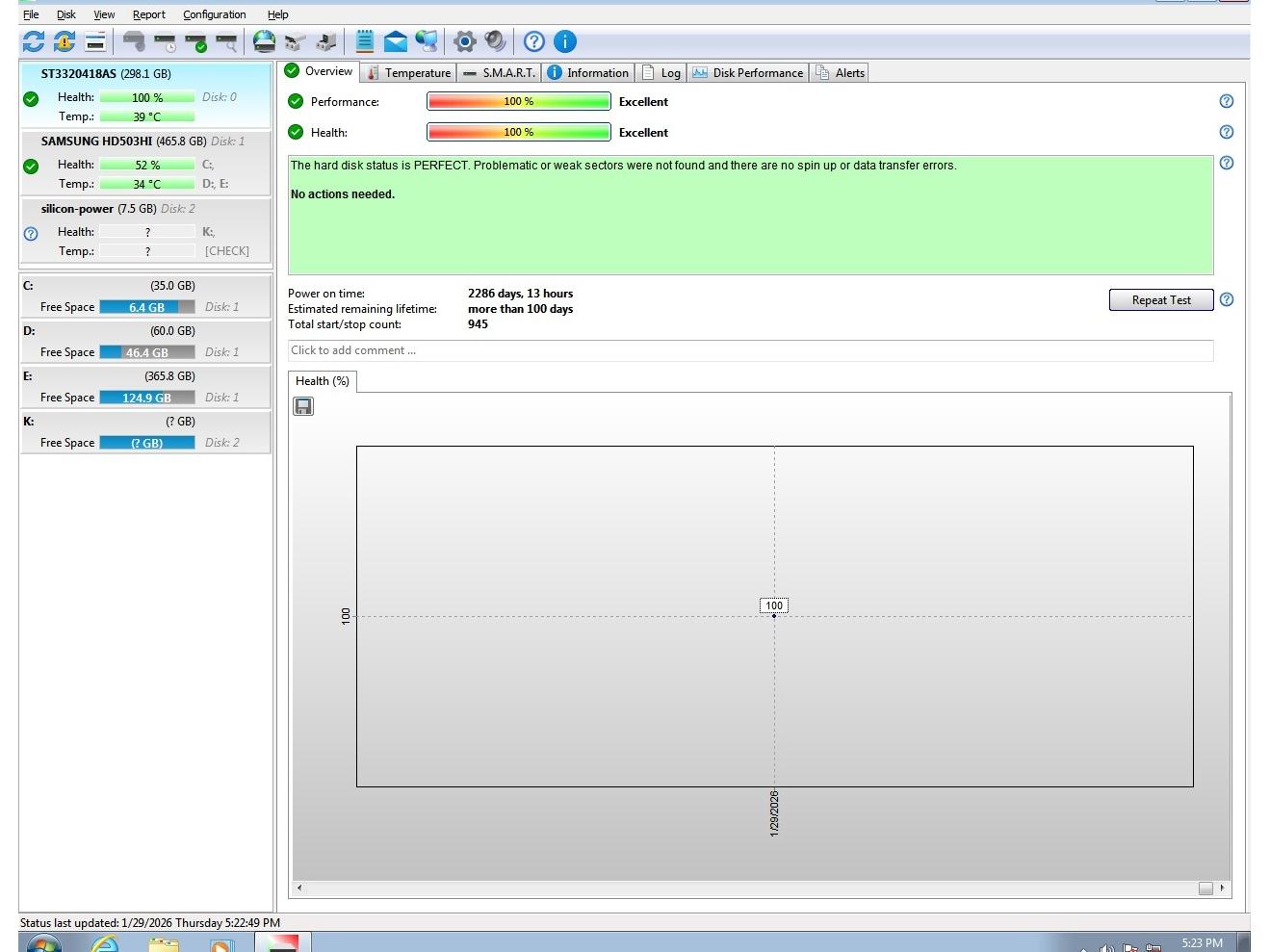Screen dimensions: 1270x952
Task: Click the disk with magnifier toolbar icon
Action: (227, 42)
